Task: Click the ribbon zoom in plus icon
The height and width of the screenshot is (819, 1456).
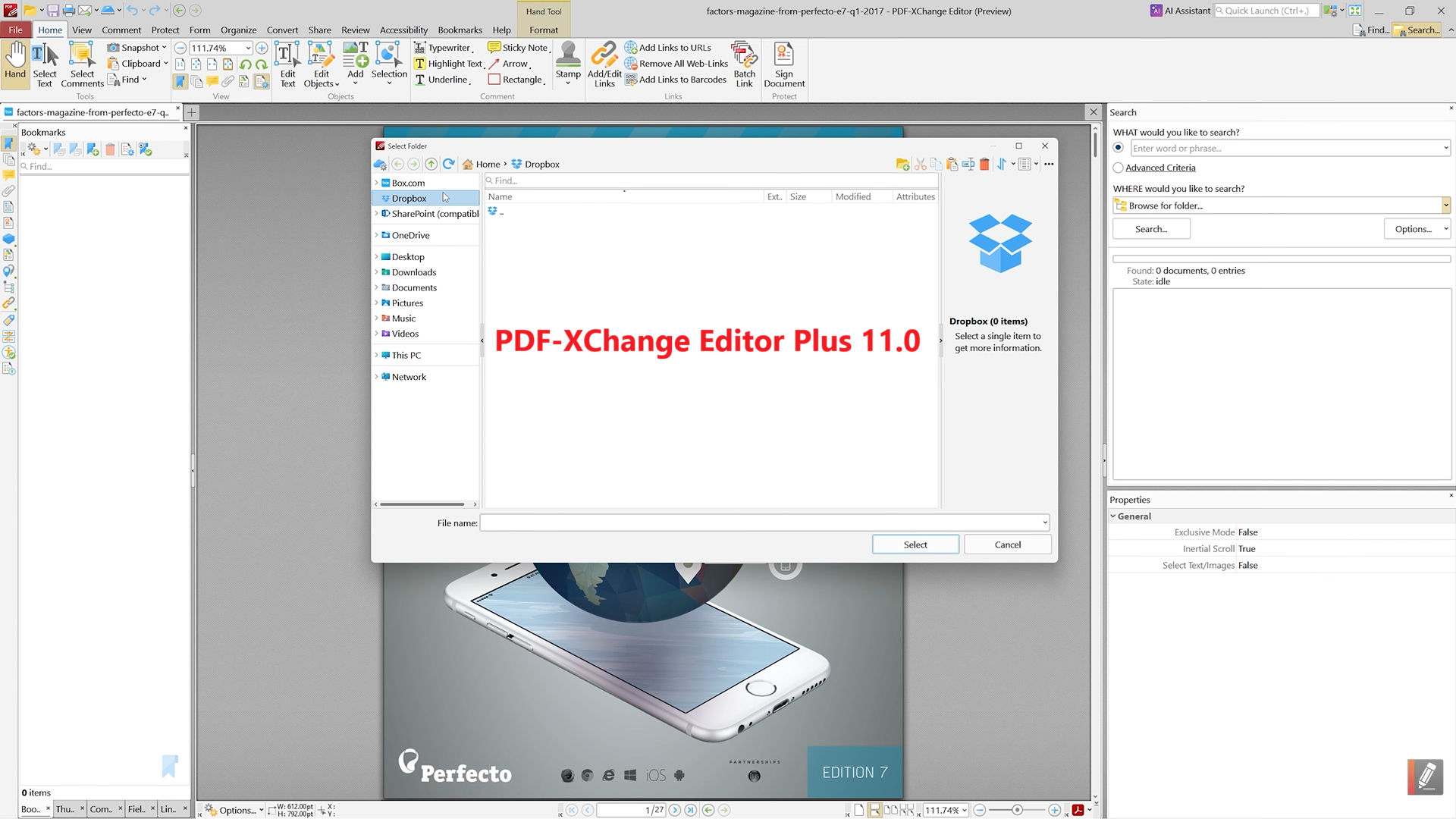Action: 262,48
